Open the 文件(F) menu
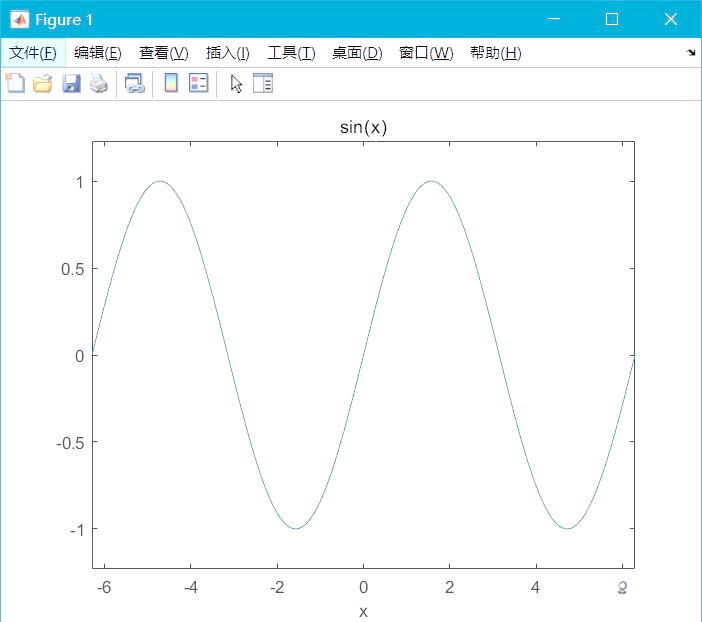Viewport: 702px width, 622px height. tap(33, 53)
